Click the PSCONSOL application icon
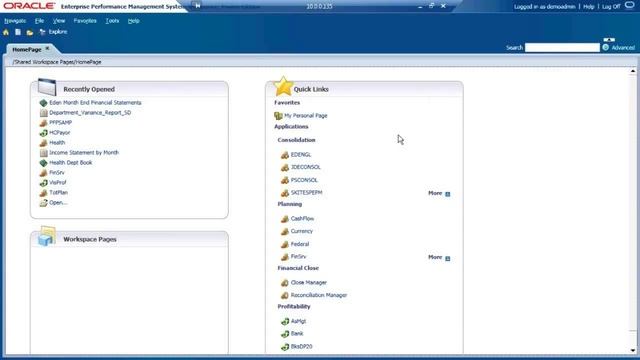 point(285,180)
